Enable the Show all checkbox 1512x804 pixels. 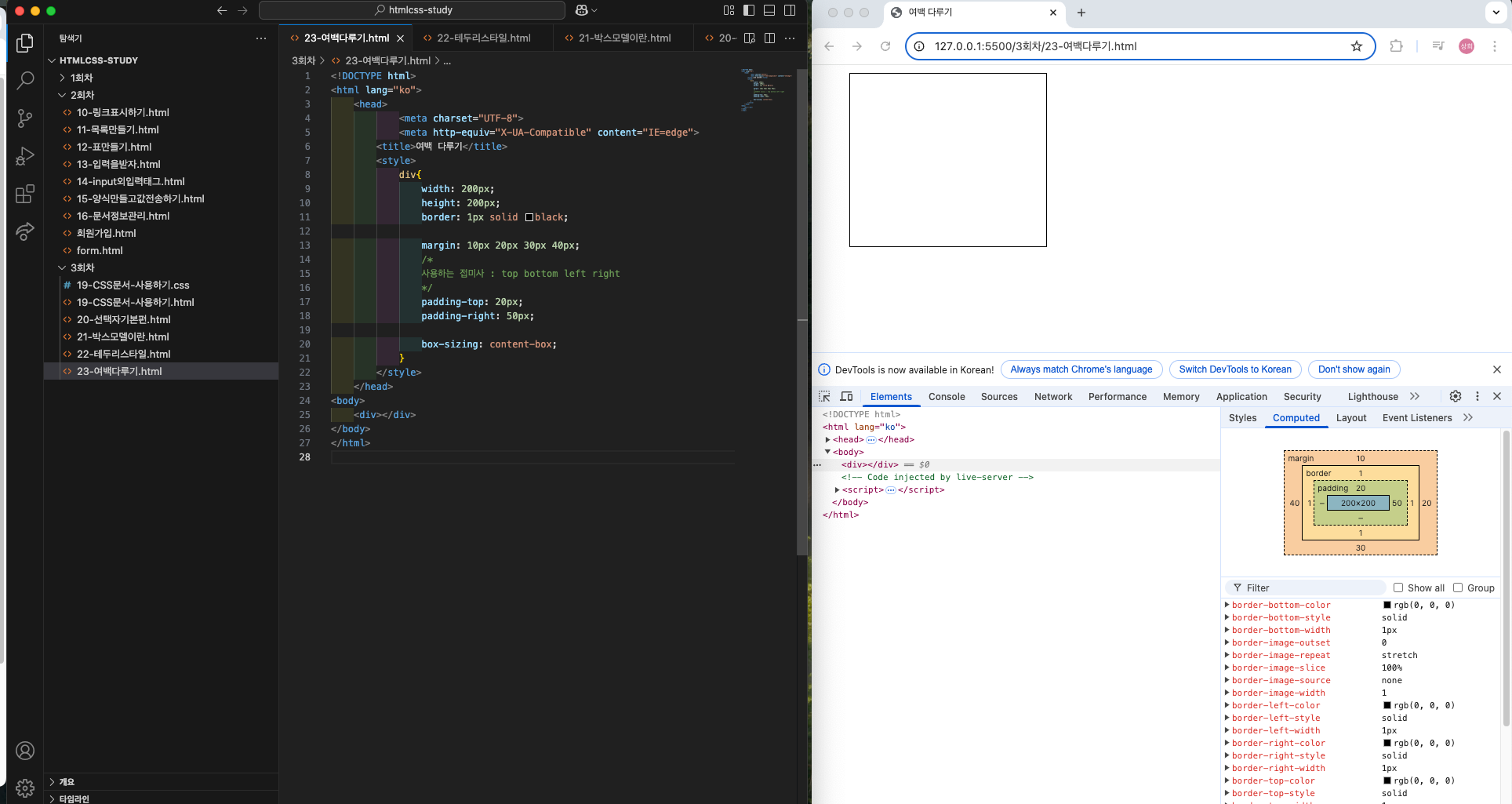pos(1398,588)
